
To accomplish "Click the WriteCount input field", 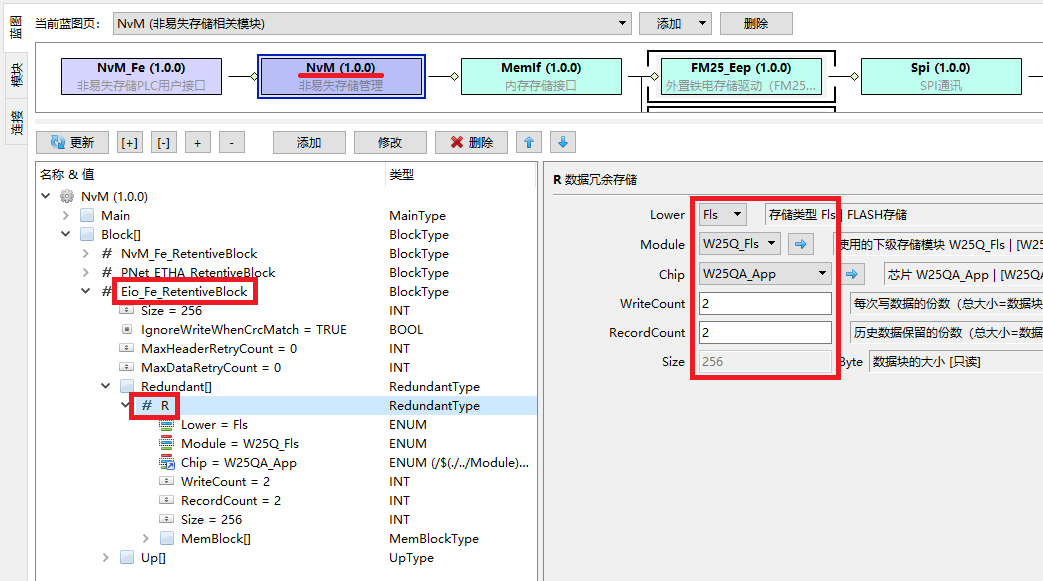I will pos(765,303).
